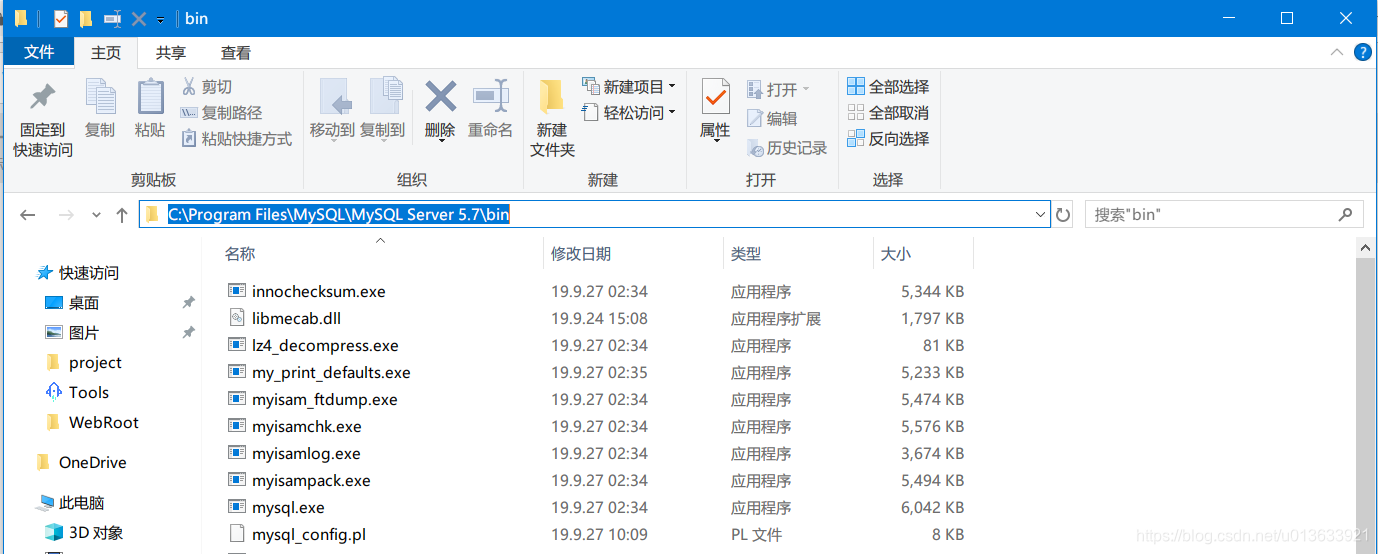
Task: Switch to the View (查看) tab
Action: 236,53
